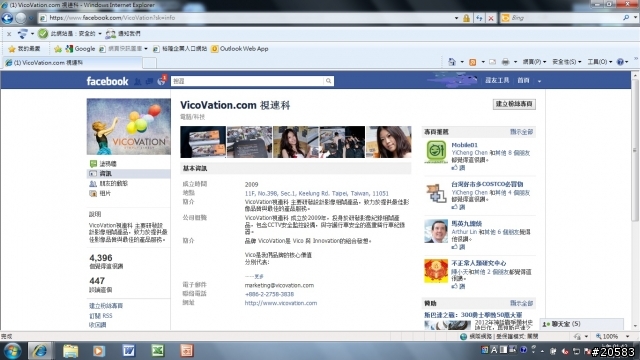Open 我的最愛 favorites star
Screen dimensions: 640x360
pyautogui.click(x=12, y=49)
